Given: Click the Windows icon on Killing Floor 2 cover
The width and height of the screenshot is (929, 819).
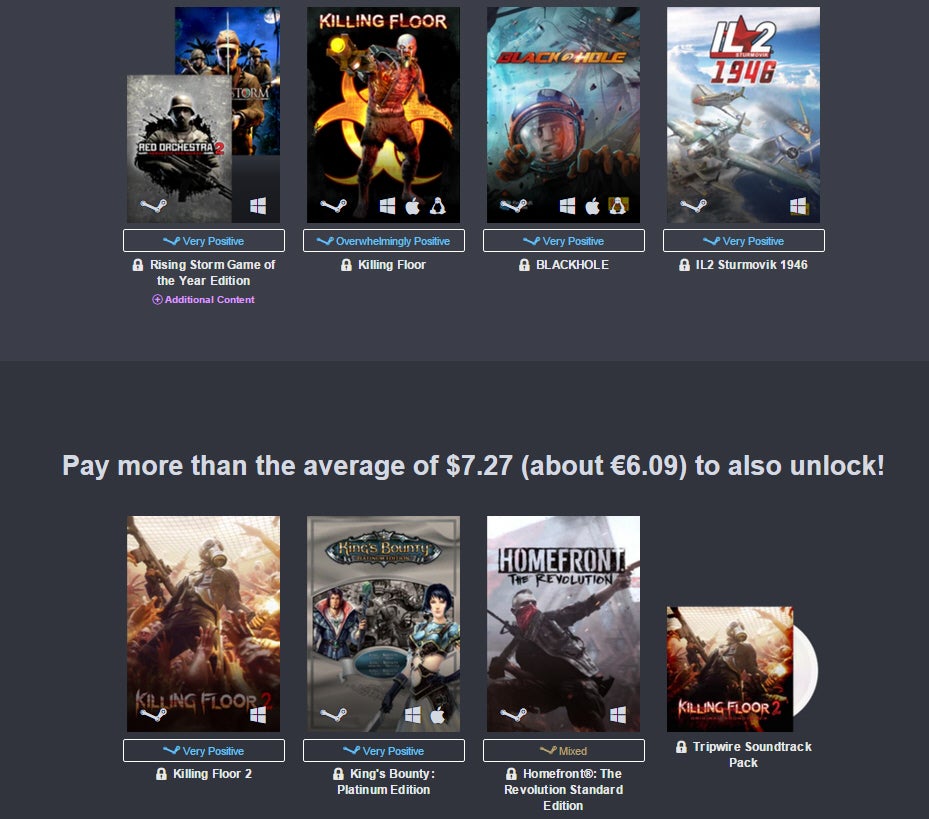Looking at the screenshot, I should tap(258, 715).
